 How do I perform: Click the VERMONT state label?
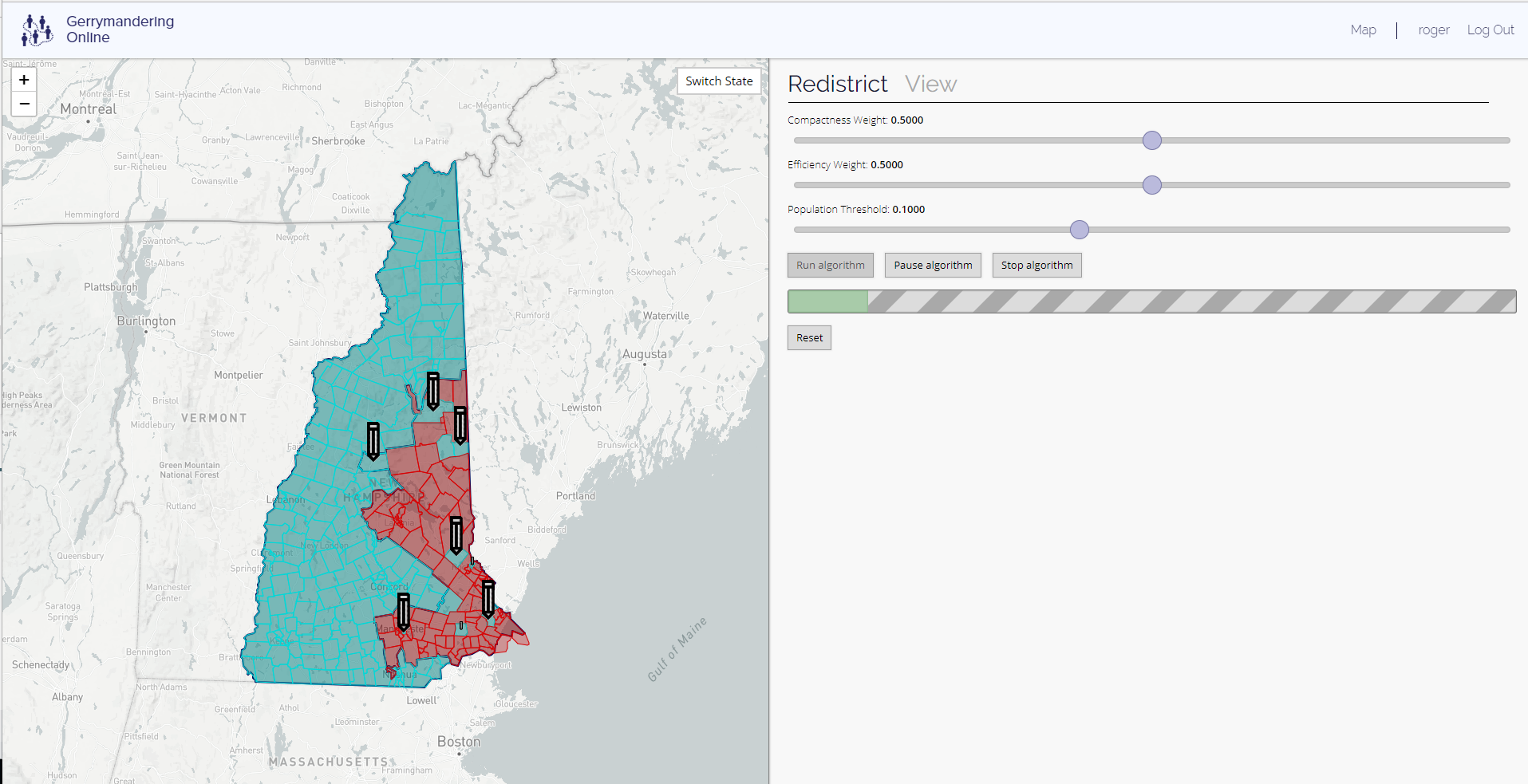pyautogui.click(x=214, y=419)
